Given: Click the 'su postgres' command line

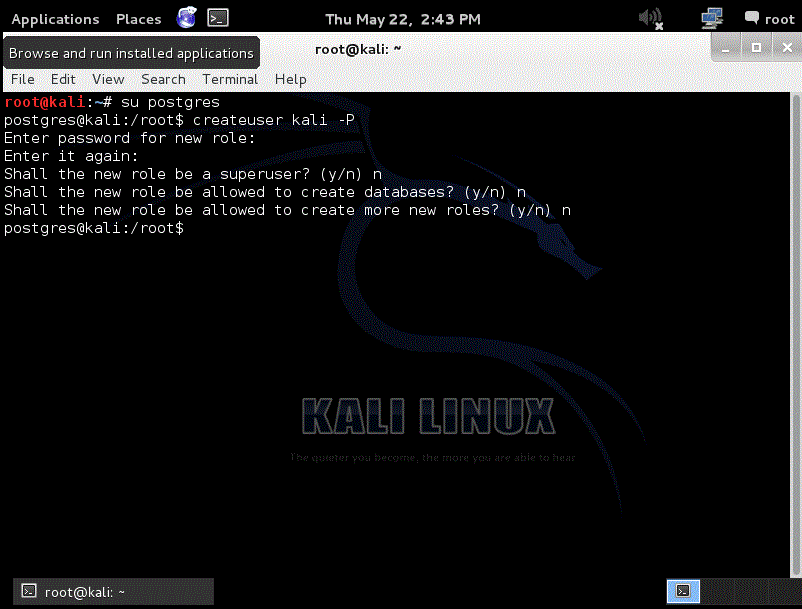Looking at the screenshot, I should click(112, 102).
